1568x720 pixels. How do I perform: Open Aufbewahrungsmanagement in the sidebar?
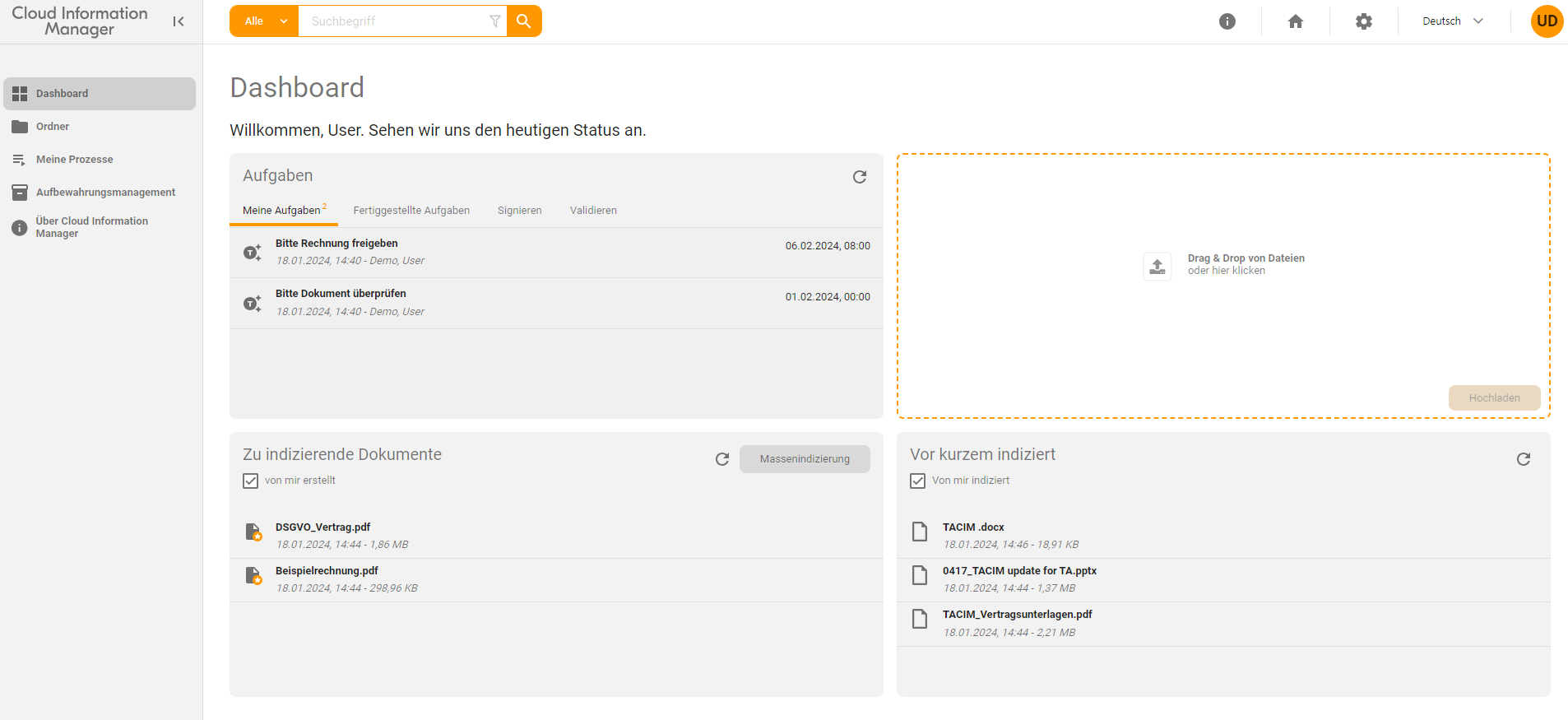tap(105, 193)
